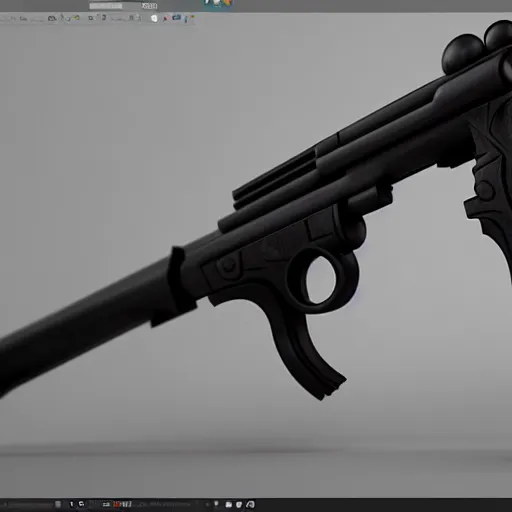512x512 pixels.
Task: Click the white folder-like icon in bottom bar
Action: (229, 505)
